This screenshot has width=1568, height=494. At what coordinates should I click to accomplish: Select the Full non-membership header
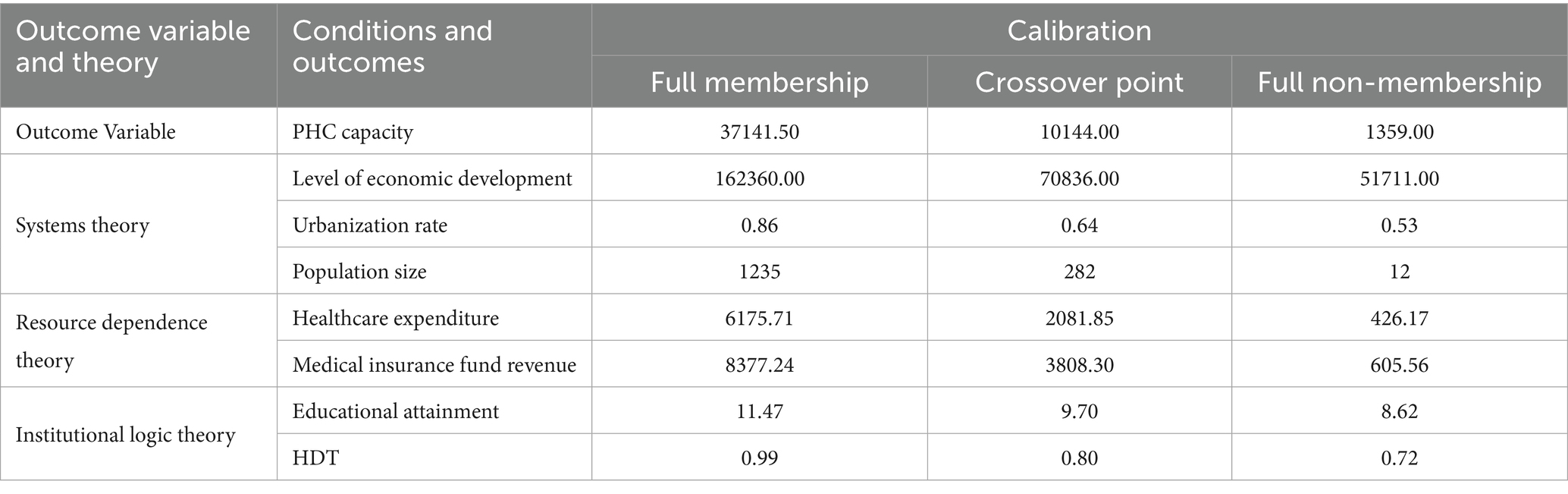click(1399, 82)
